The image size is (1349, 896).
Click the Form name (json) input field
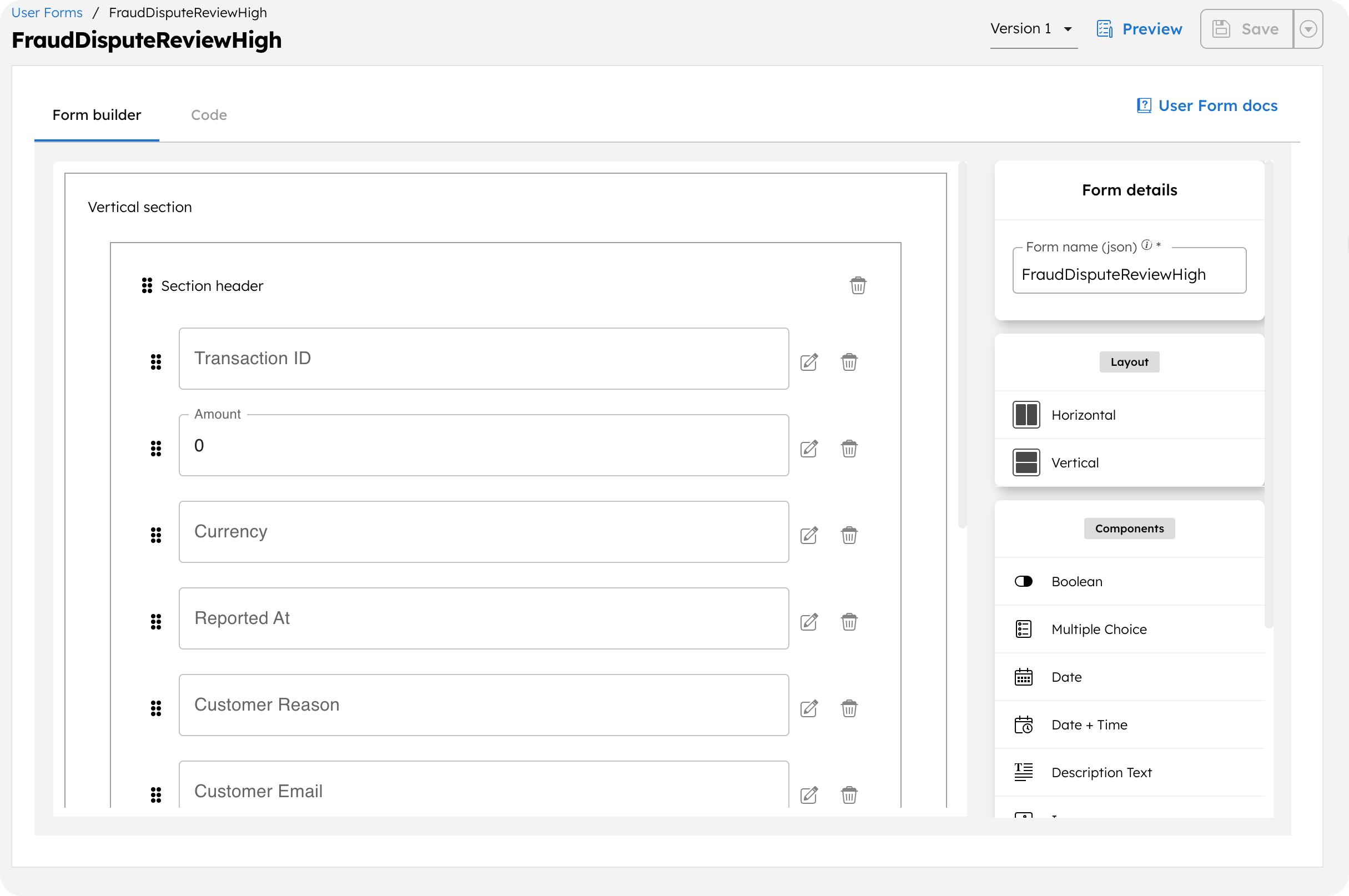[1129, 274]
